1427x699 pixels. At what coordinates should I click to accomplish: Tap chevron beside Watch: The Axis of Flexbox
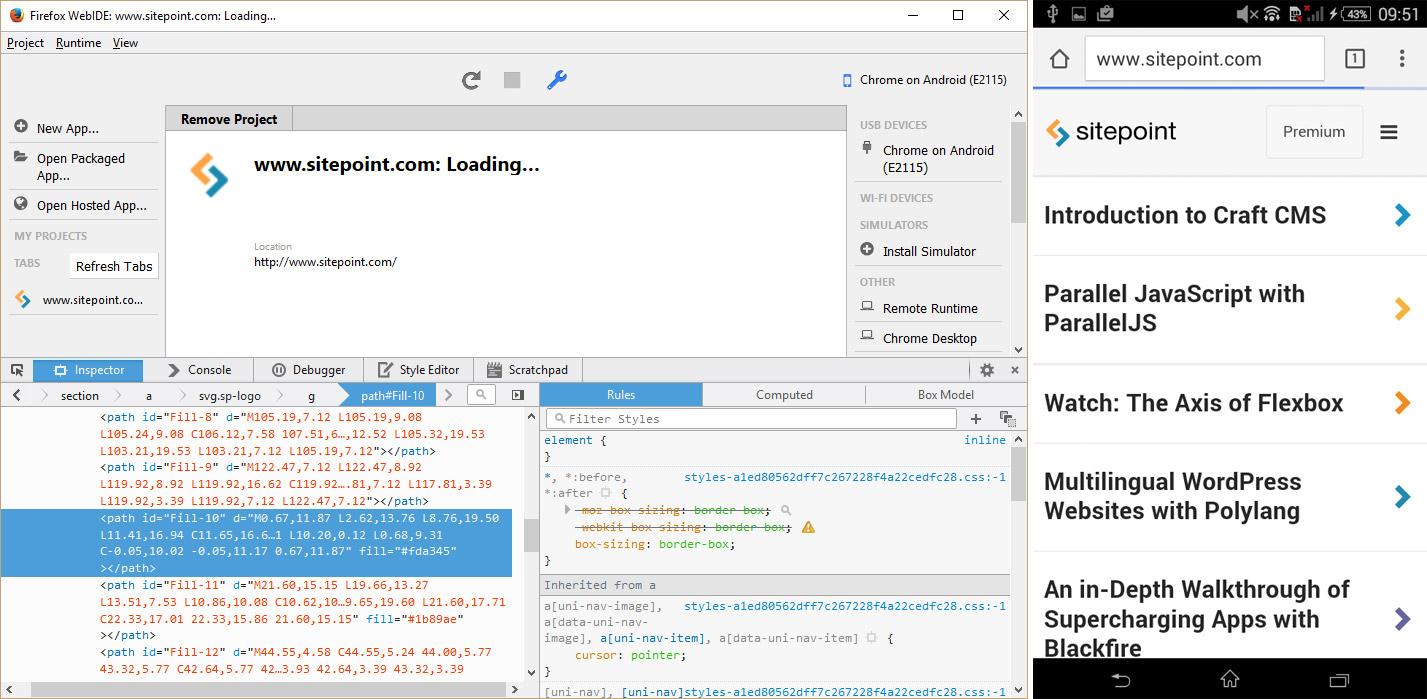coord(1402,403)
